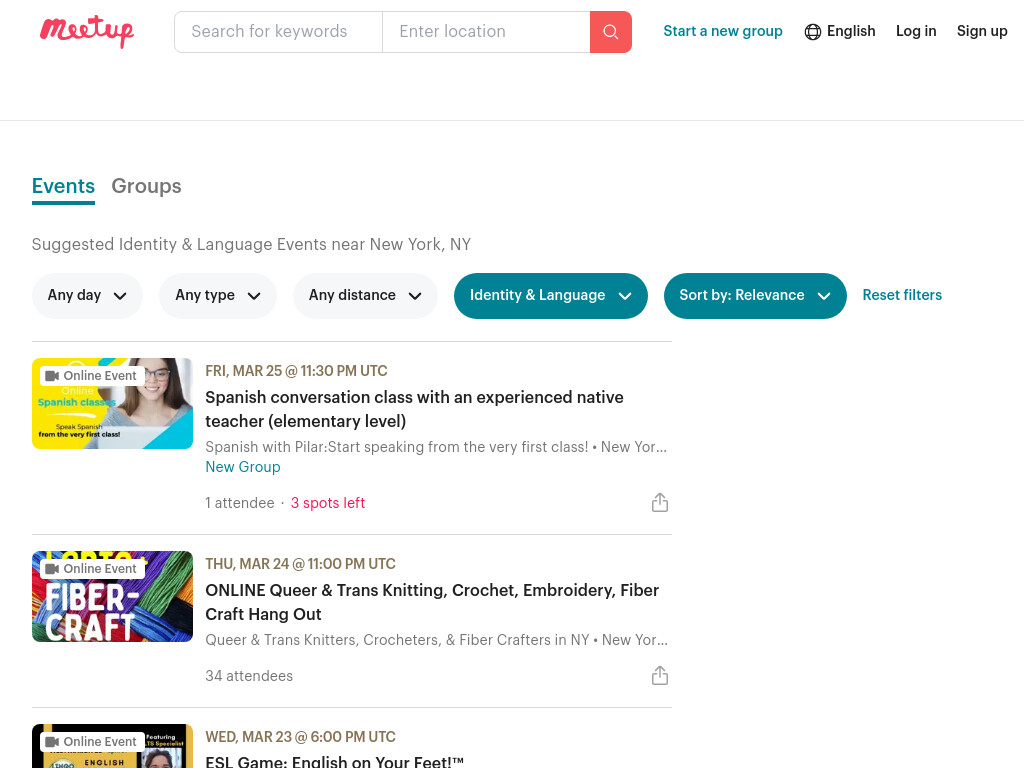This screenshot has width=1024, height=768.
Task: Click Online Event badge on ESL Game thumbnail
Action: [91, 742]
